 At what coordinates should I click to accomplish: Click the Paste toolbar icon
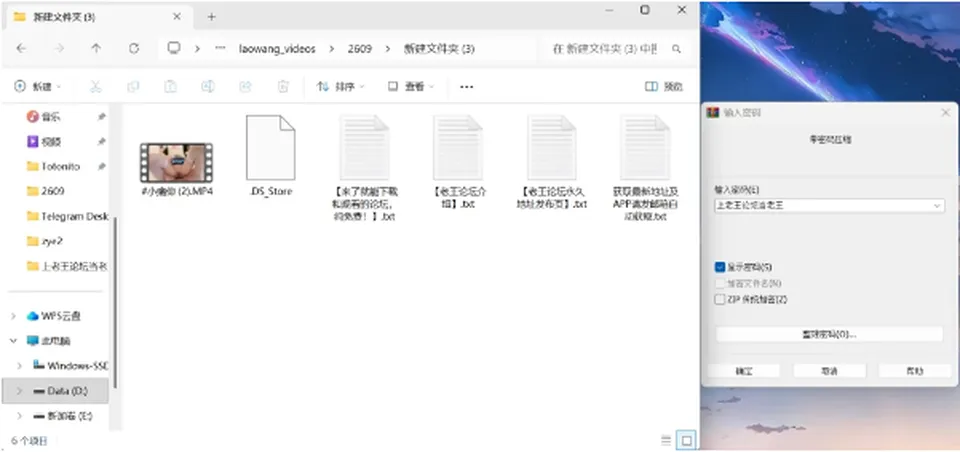171,87
